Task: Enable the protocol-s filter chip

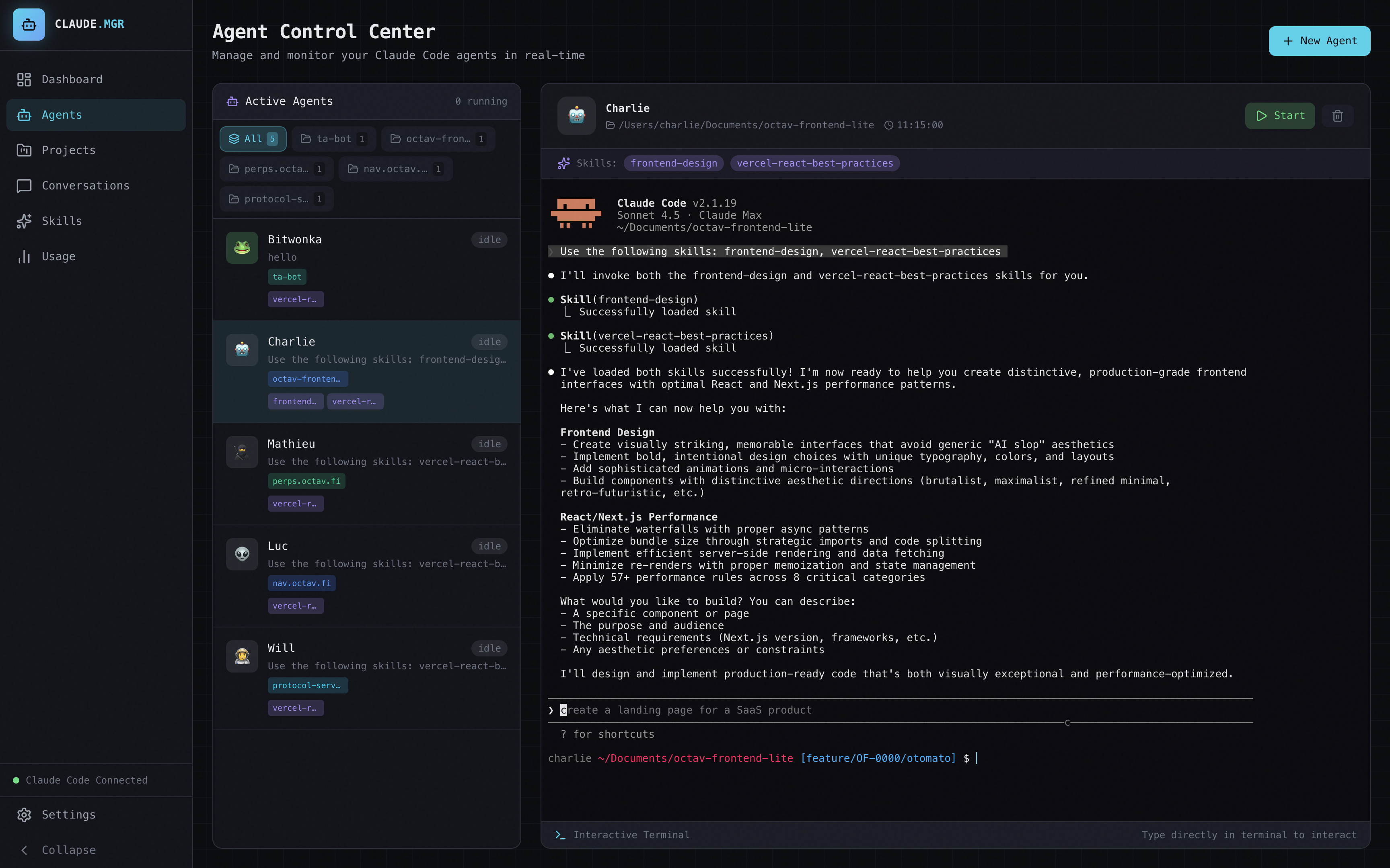Action: 276,199
